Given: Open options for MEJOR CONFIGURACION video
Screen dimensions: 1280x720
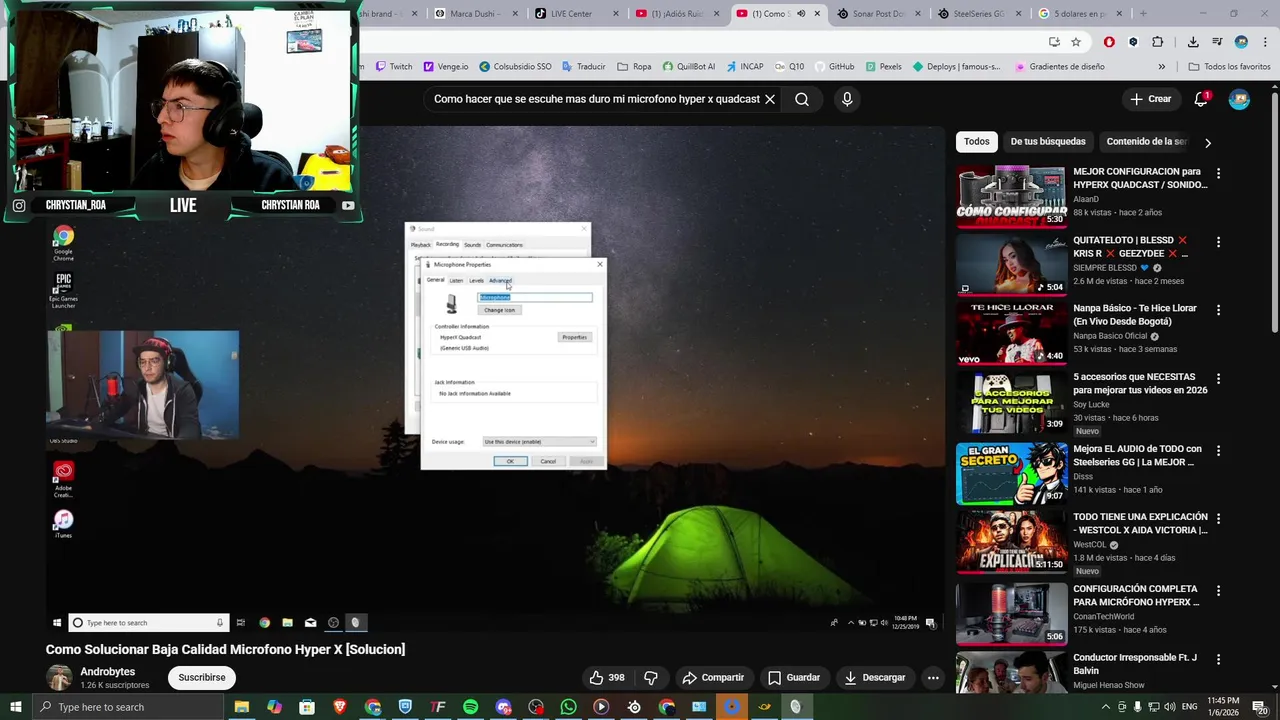Looking at the screenshot, I should coord(1218,173).
